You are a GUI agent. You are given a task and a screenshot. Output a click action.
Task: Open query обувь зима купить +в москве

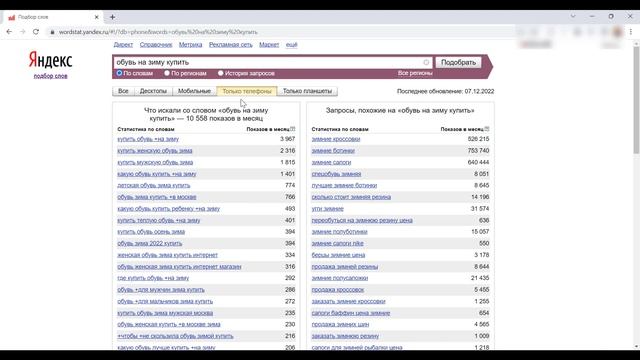click(x=157, y=197)
